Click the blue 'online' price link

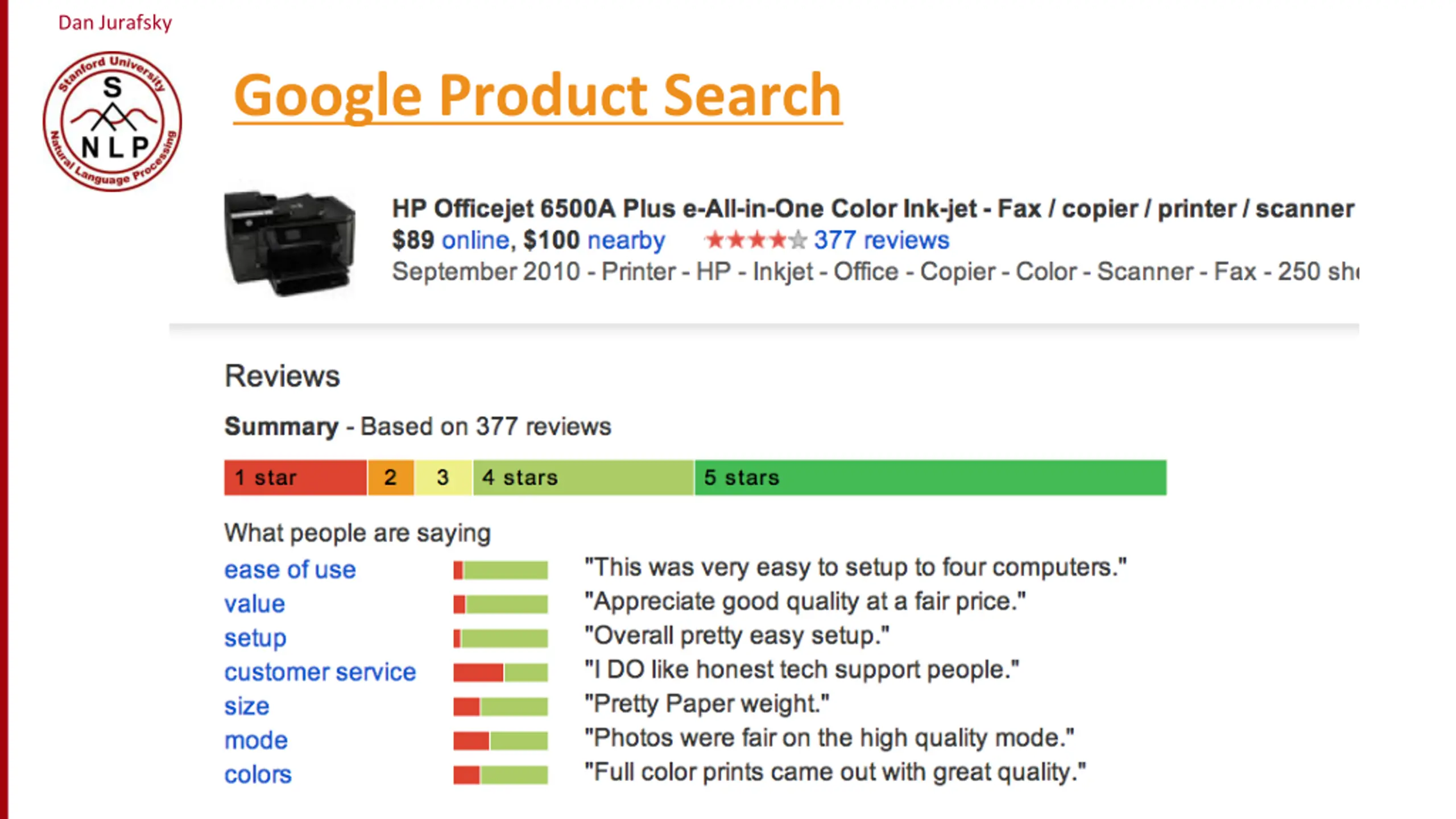click(x=475, y=240)
